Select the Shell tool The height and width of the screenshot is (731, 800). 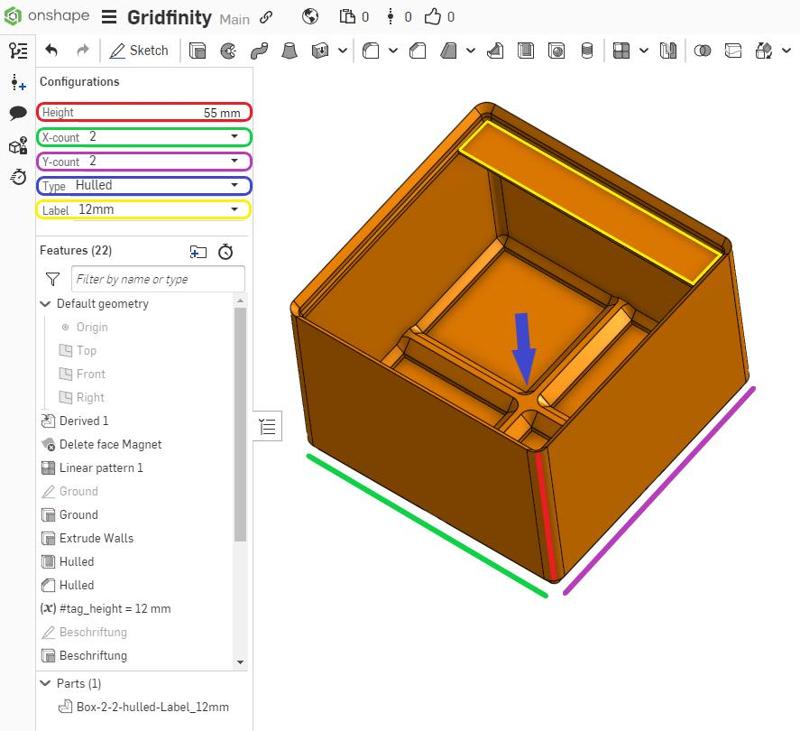(526, 50)
